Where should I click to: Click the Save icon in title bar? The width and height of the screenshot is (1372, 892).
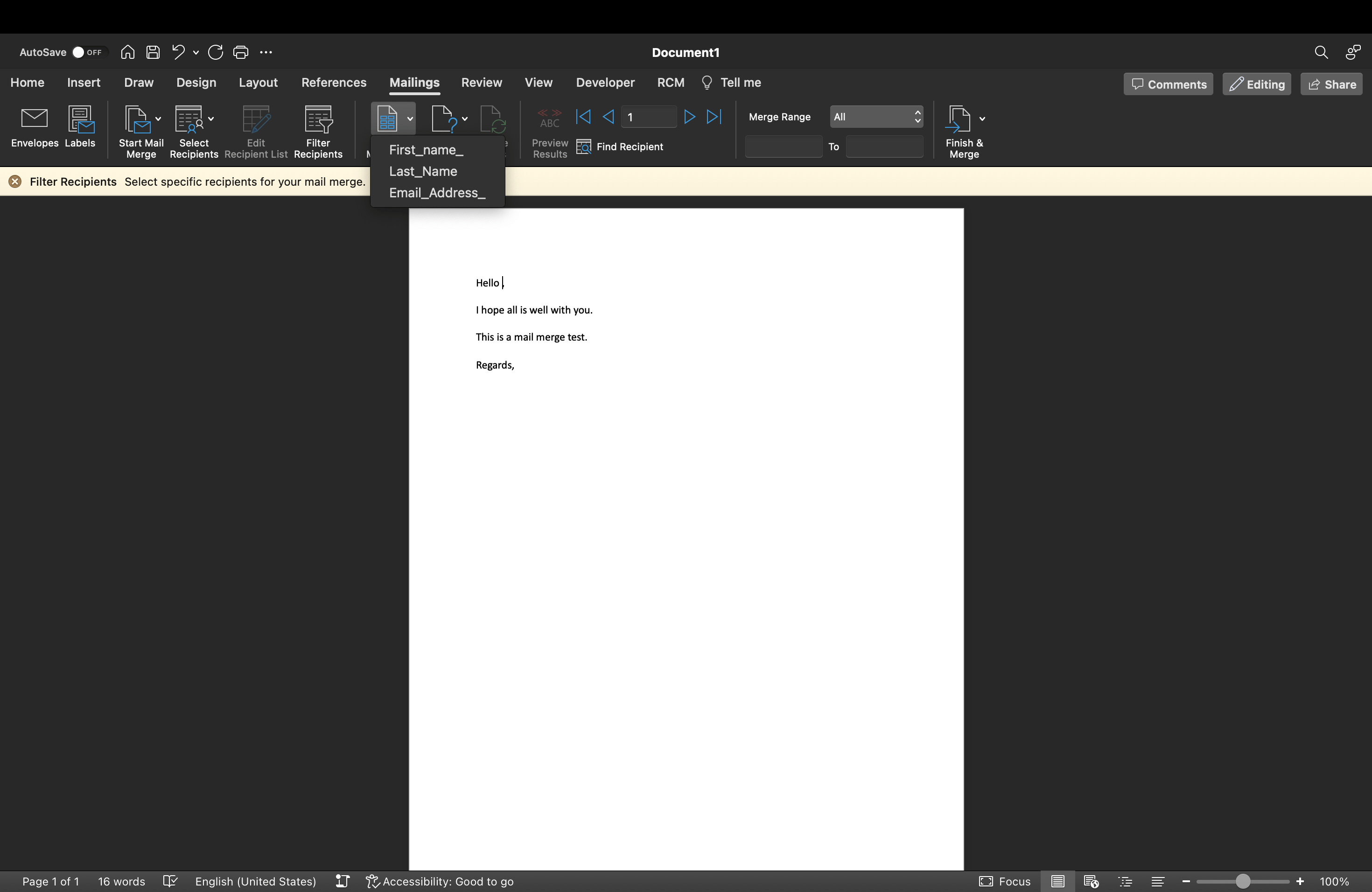(153, 52)
